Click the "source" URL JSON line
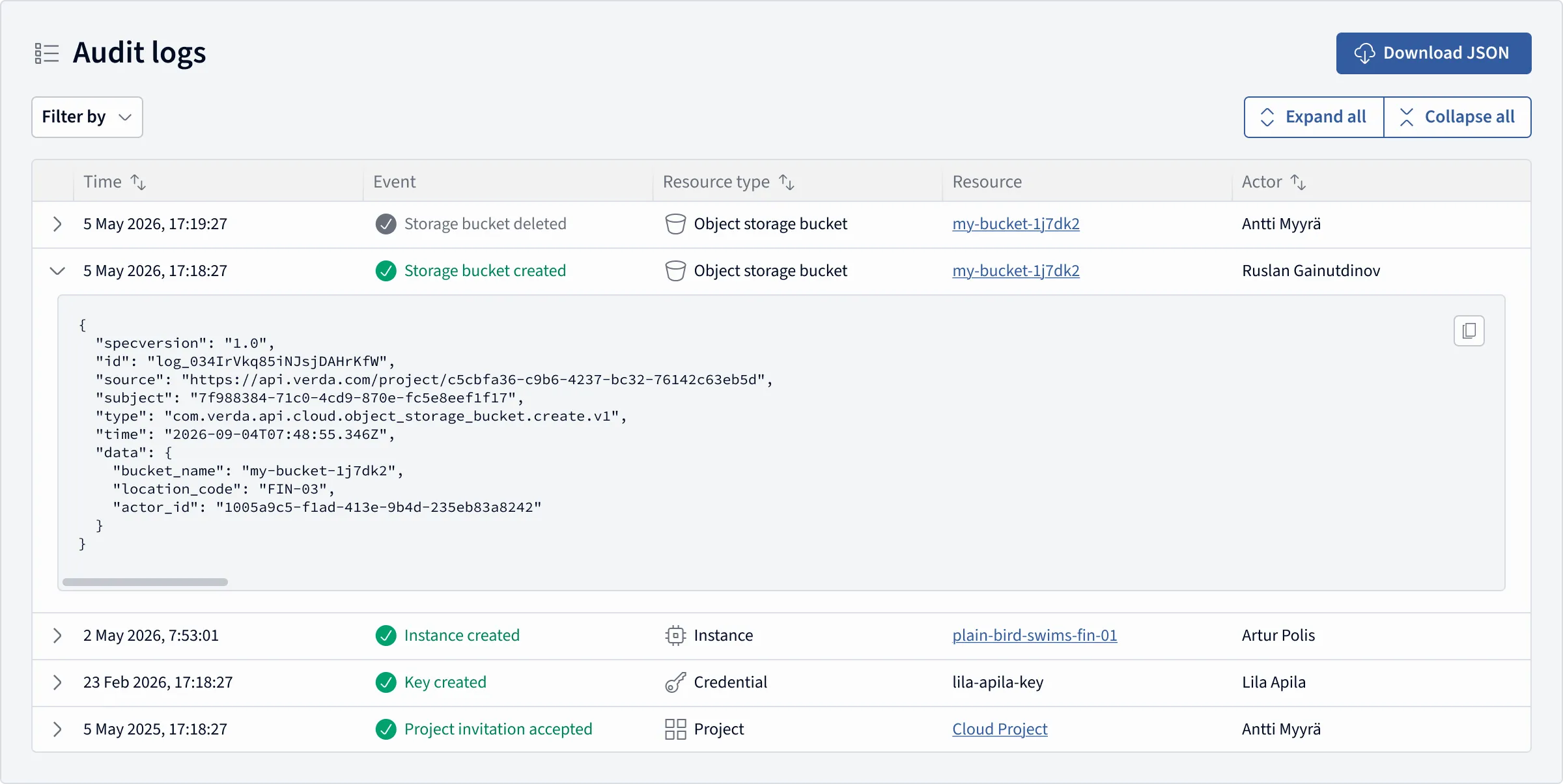This screenshot has width=1563, height=784. [434, 380]
